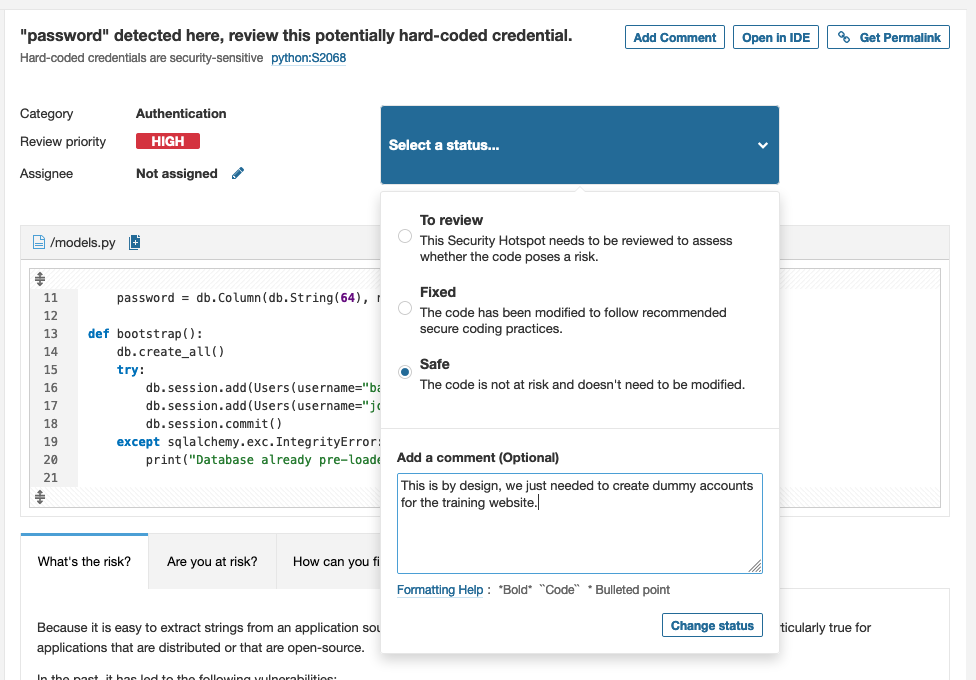Click the Change status button

(x=712, y=625)
